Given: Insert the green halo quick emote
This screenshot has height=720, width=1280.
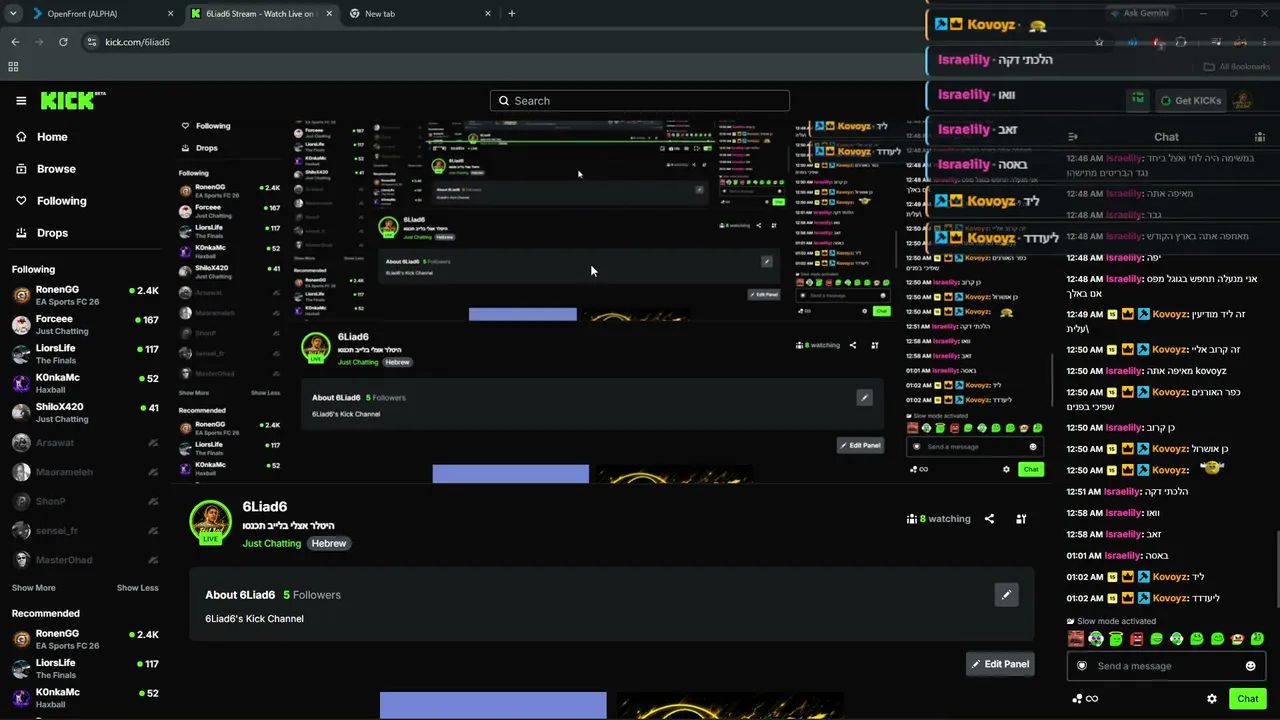Looking at the screenshot, I should coord(1116,639).
